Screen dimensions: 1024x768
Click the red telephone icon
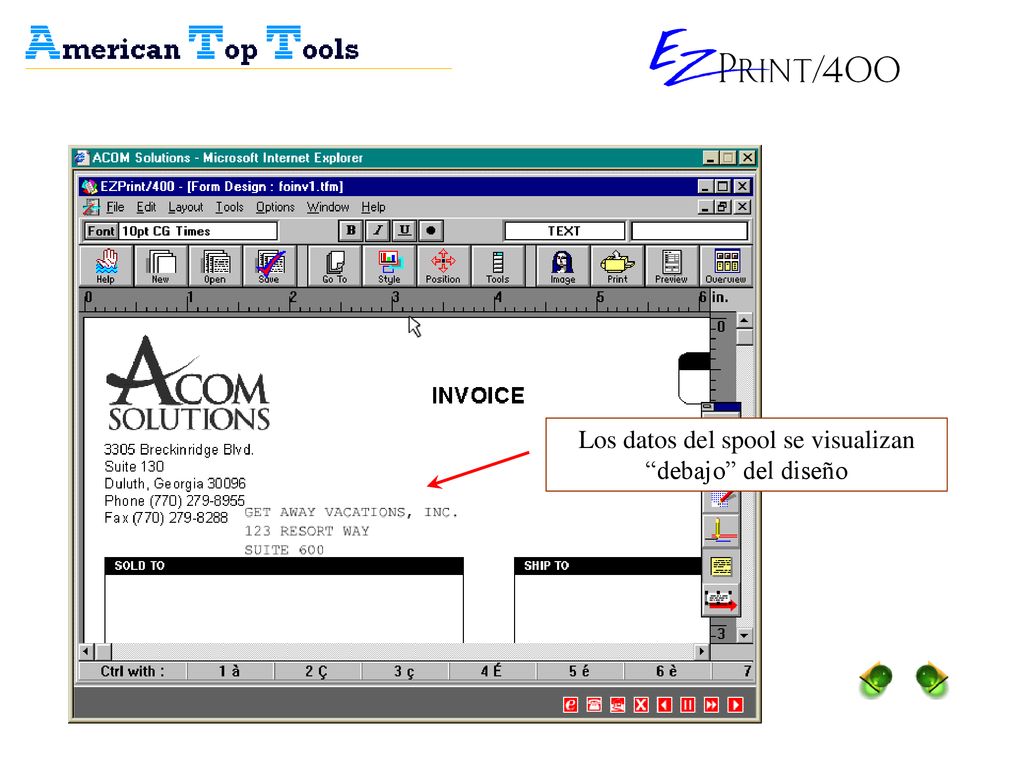pos(594,705)
